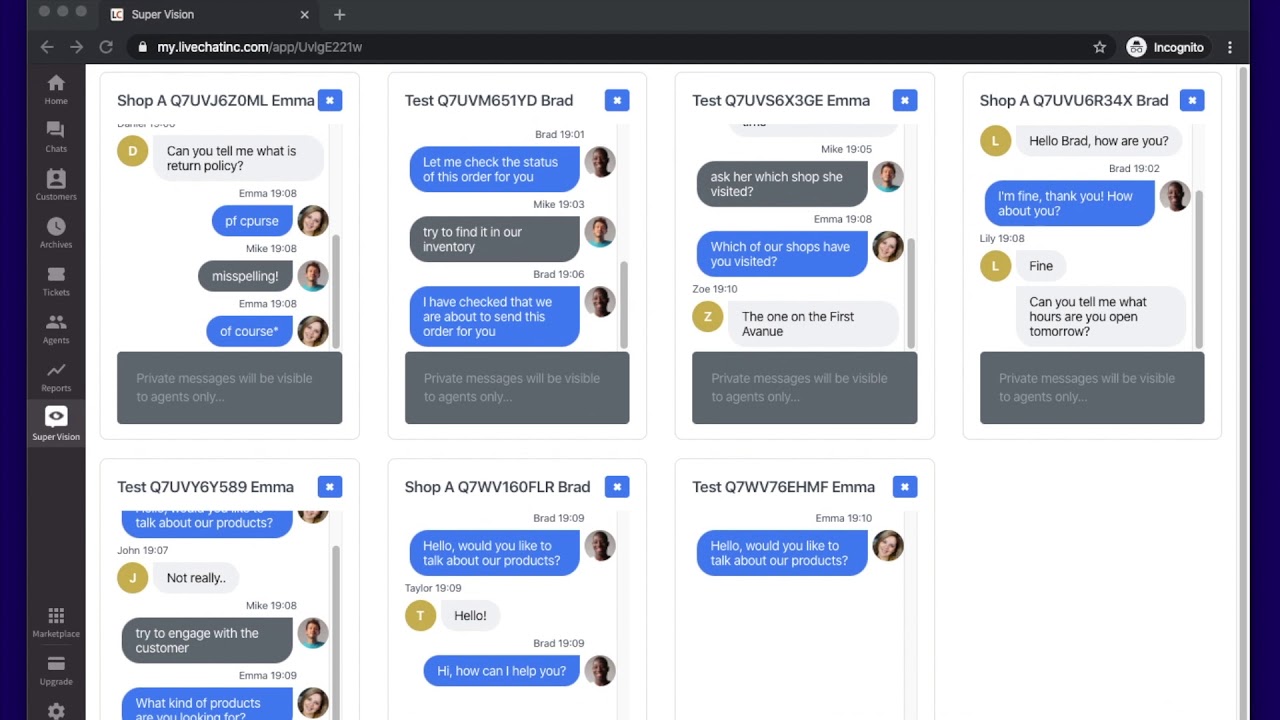The image size is (1280, 720).
Task: Click the scrollbar in the Shop A Q7UVU6R34X chat
Action: tap(1199, 268)
